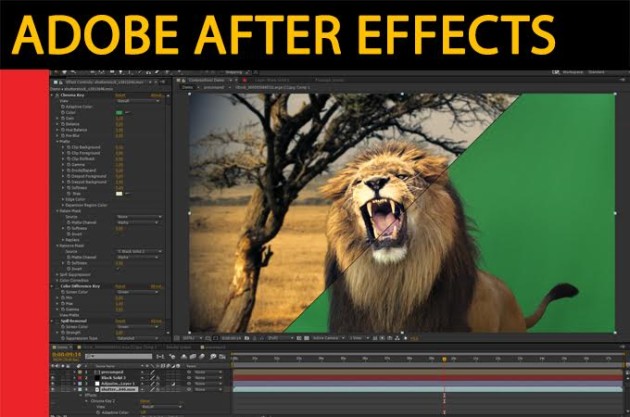Image resolution: width=630 pixels, height=417 pixels.
Task: Toggle transparency grid icon in viewer footer
Action: (307, 338)
